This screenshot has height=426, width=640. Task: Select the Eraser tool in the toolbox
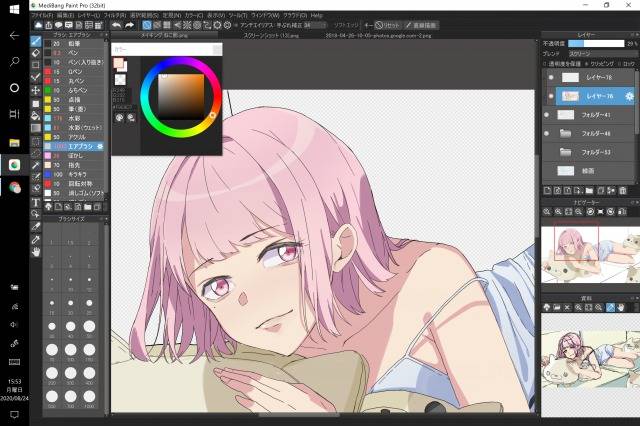pyautogui.click(x=36, y=53)
